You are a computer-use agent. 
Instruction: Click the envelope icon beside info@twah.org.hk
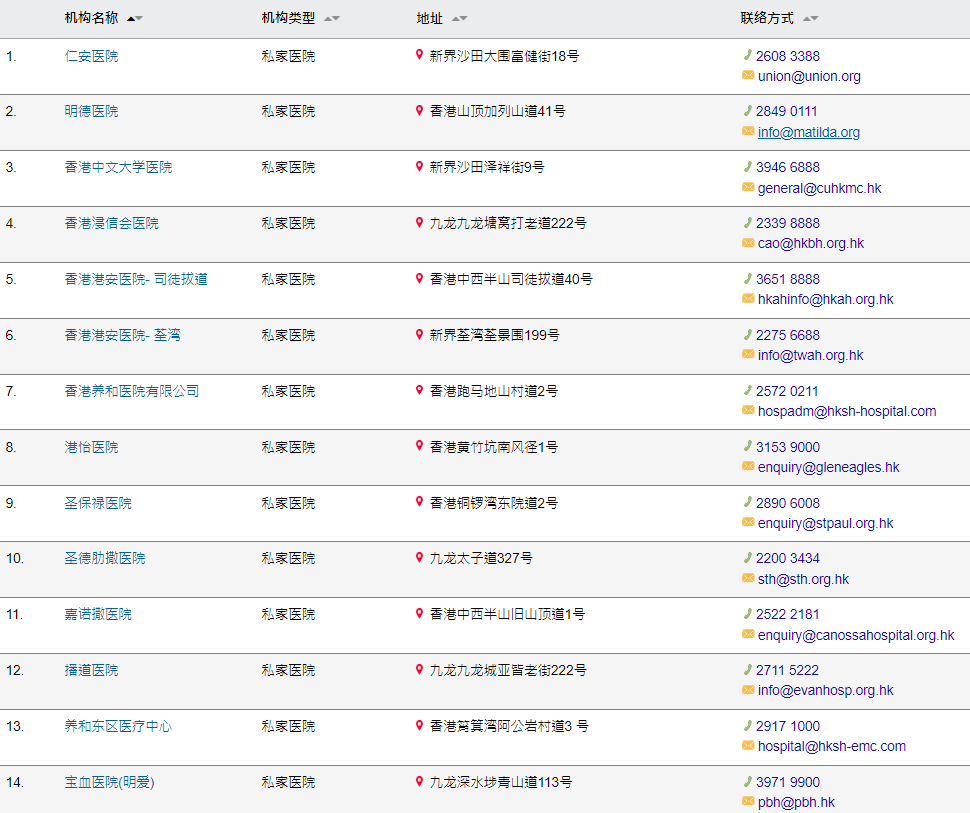748,355
